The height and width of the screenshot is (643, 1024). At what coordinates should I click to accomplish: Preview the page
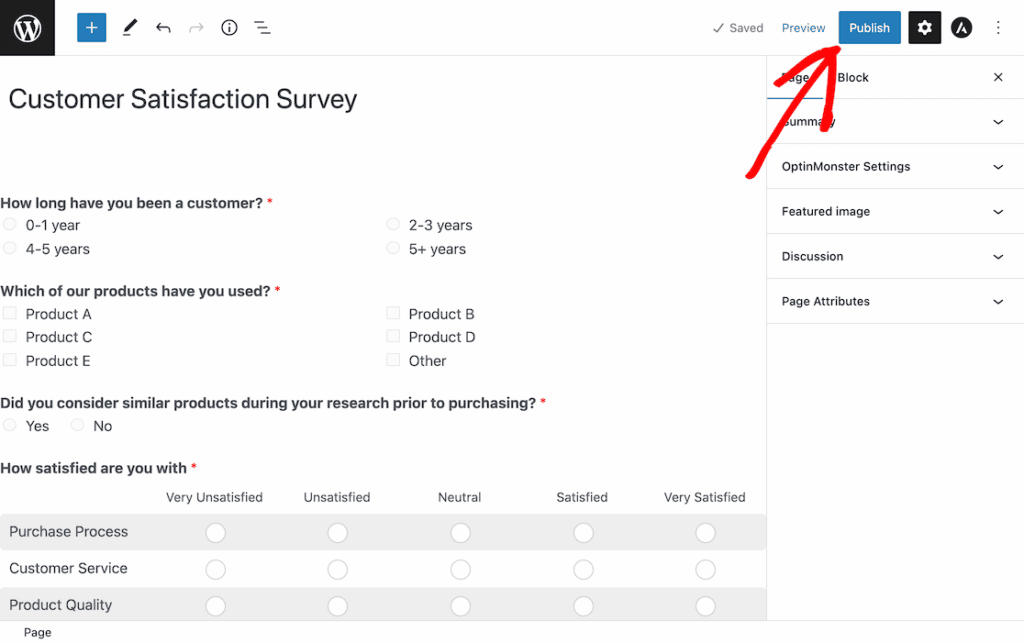pyautogui.click(x=803, y=27)
